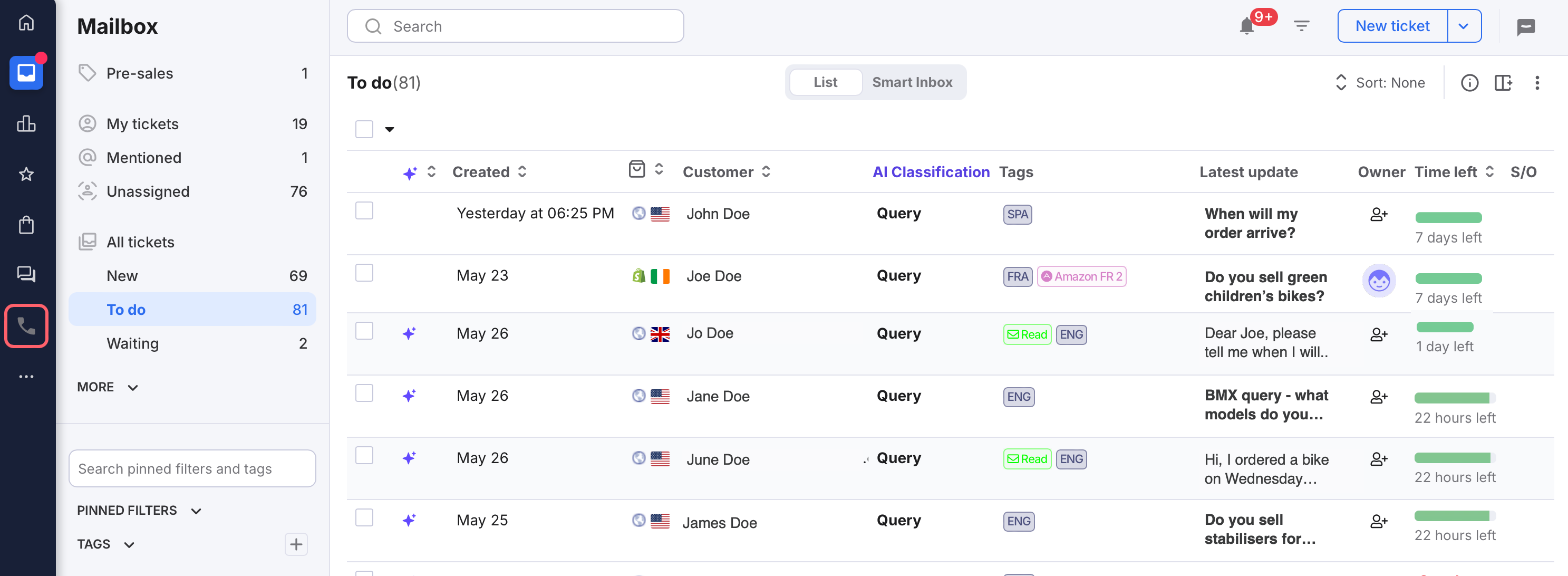The height and width of the screenshot is (576, 1568).
Task: Open the star favorites icon in rail
Action: 26,175
